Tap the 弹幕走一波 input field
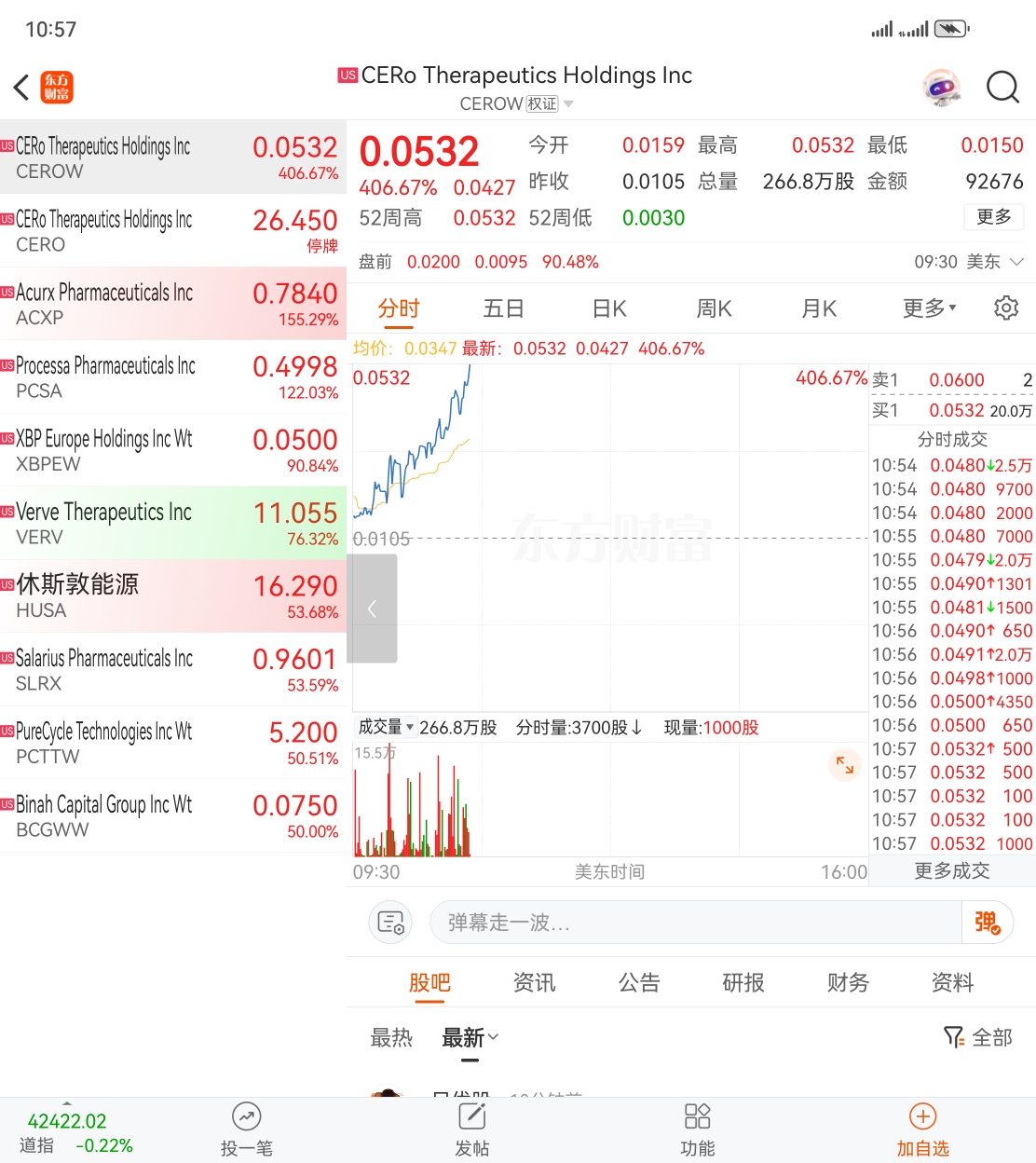The width and height of the screenshot is (1036, 1163). [x=695, y=923]
